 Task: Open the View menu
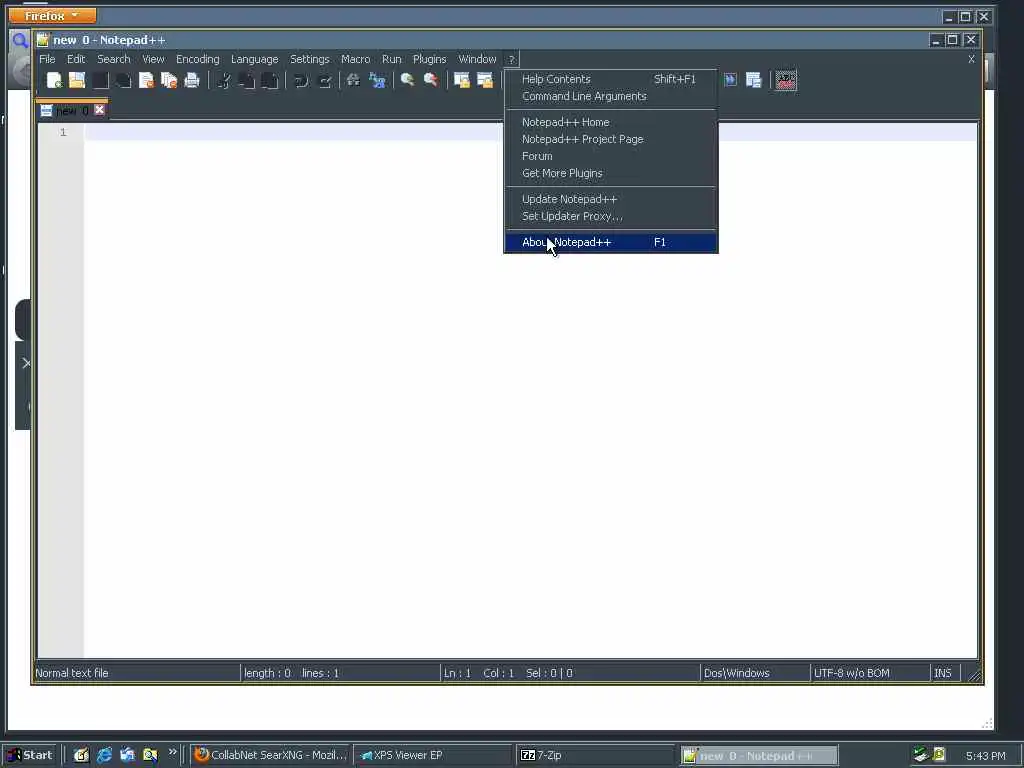coord(153,59)
